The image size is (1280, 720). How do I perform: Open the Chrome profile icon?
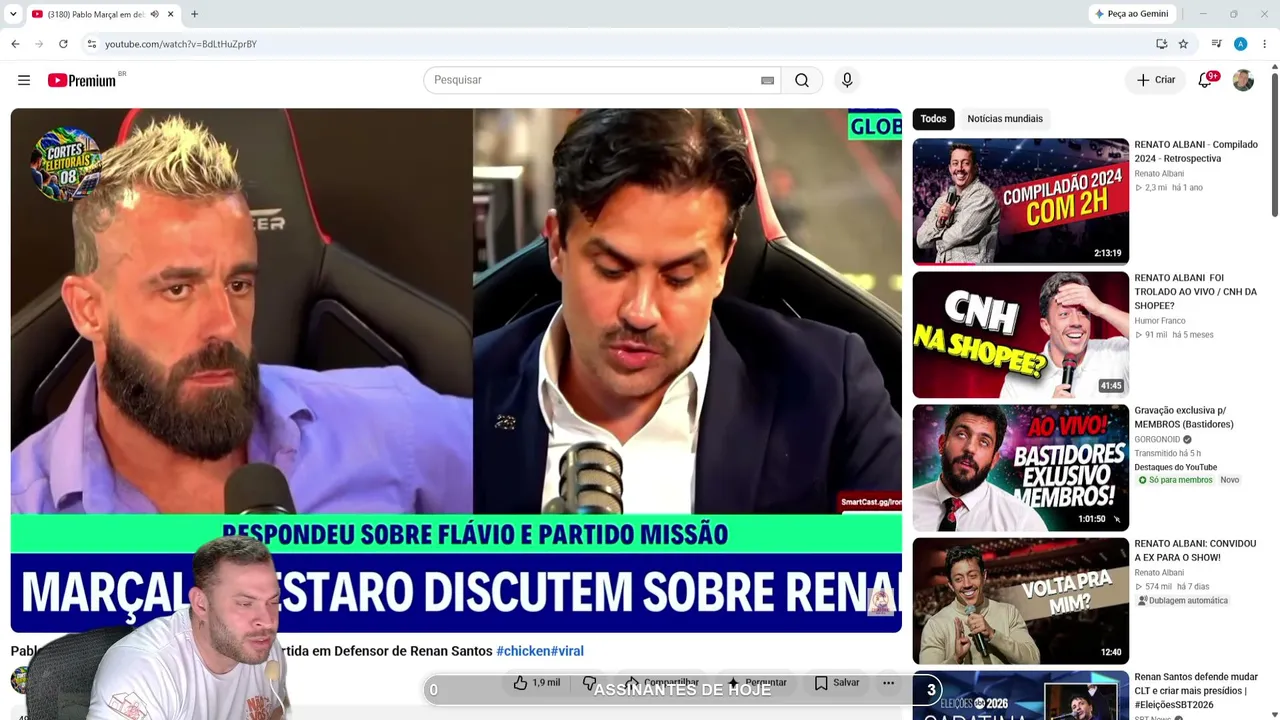click(1240, 44)
